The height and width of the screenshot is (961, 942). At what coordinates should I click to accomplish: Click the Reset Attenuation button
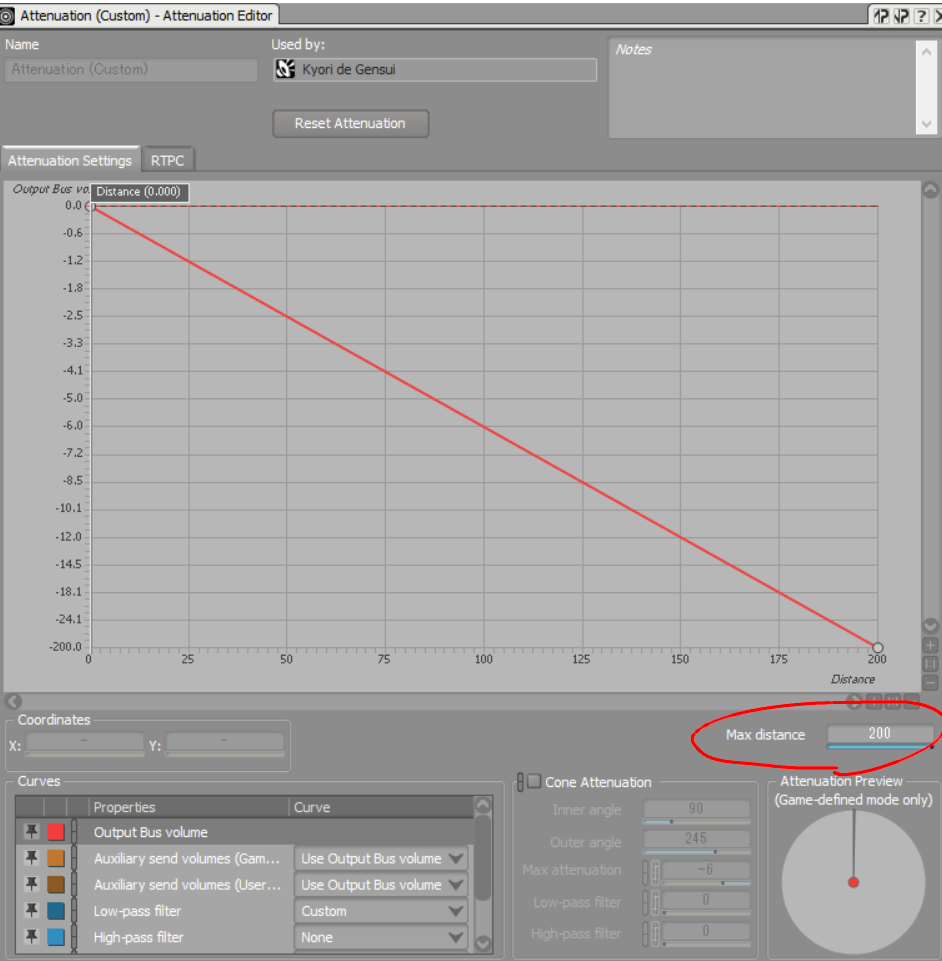(350, 123)
